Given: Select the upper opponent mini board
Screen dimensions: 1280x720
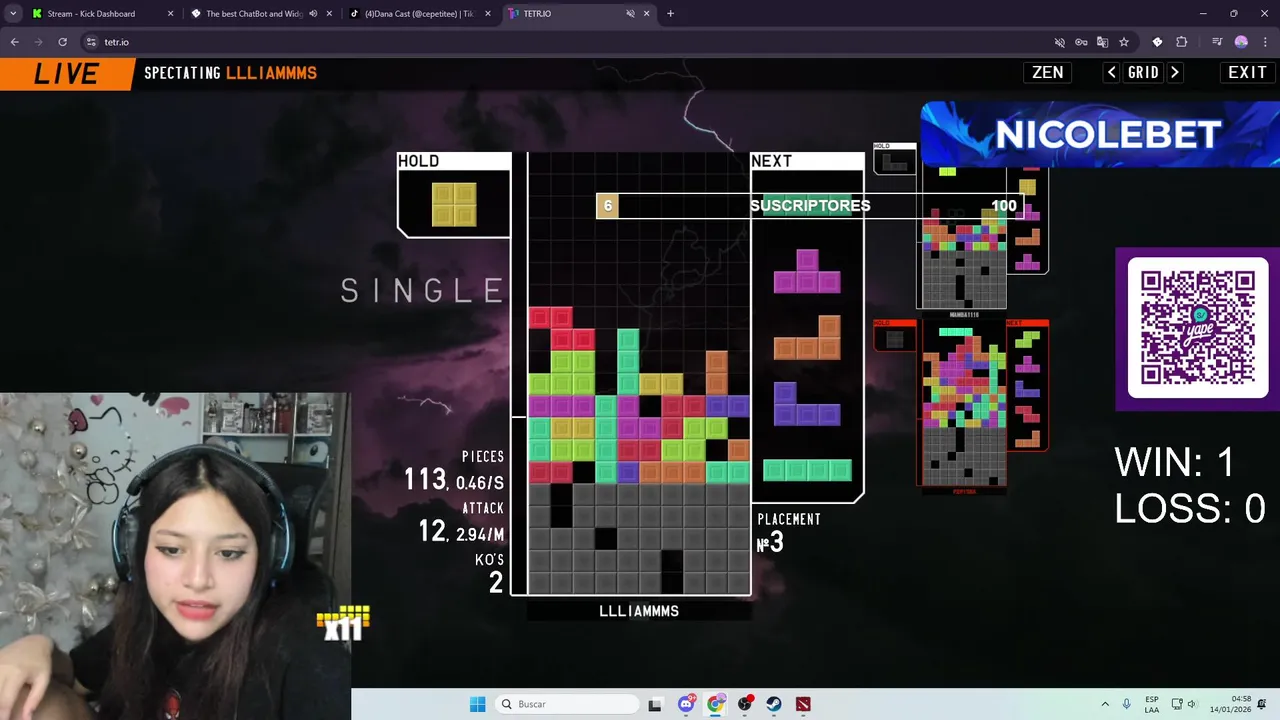Looking at the screenshot, I should [x=964, y=235].
